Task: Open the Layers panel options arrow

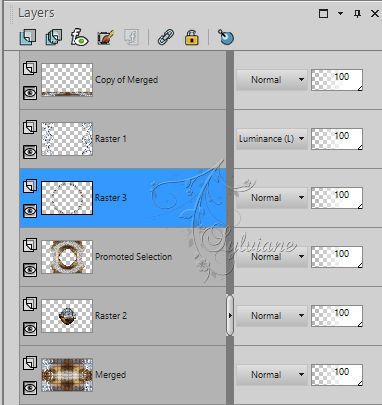Action: pyautogui.click(x=340, y=13)
